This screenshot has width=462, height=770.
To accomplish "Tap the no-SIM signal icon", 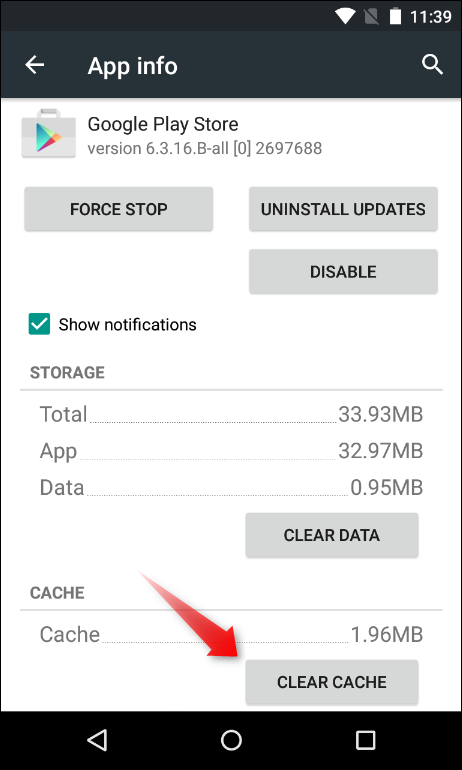I will coord(373,16).
